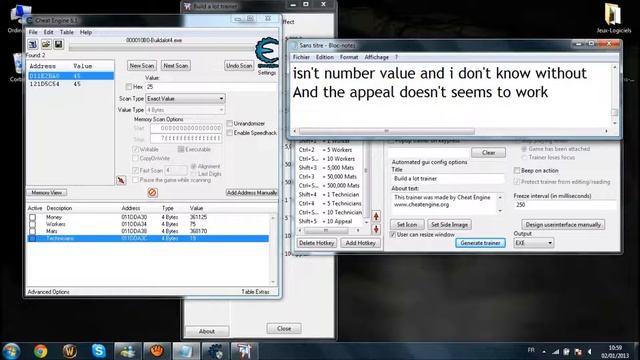
Task: Open World of Warcraft taskbar icon
Action: click(70, 351)
